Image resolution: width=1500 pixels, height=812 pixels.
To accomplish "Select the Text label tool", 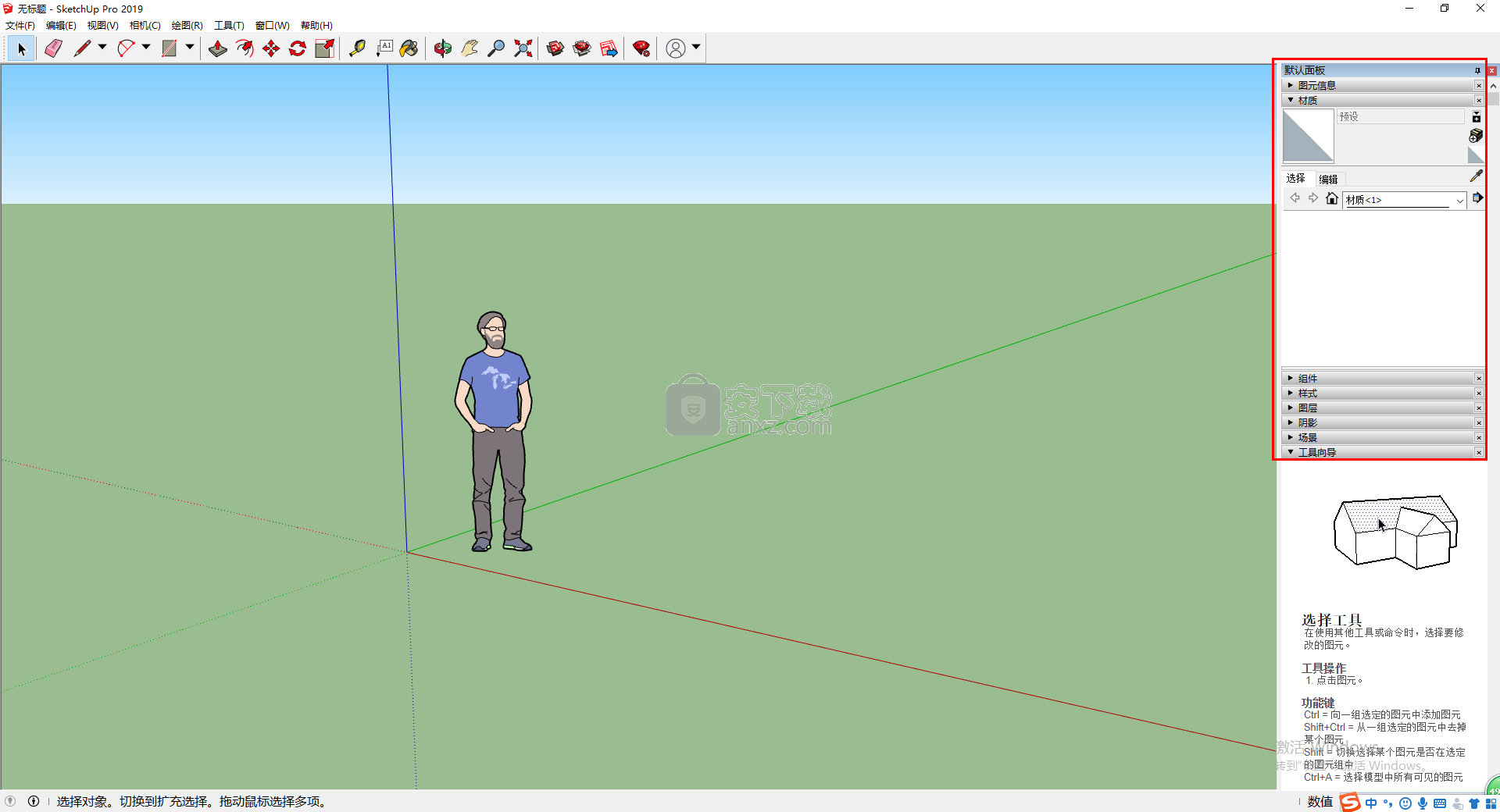I will [384, 48].
